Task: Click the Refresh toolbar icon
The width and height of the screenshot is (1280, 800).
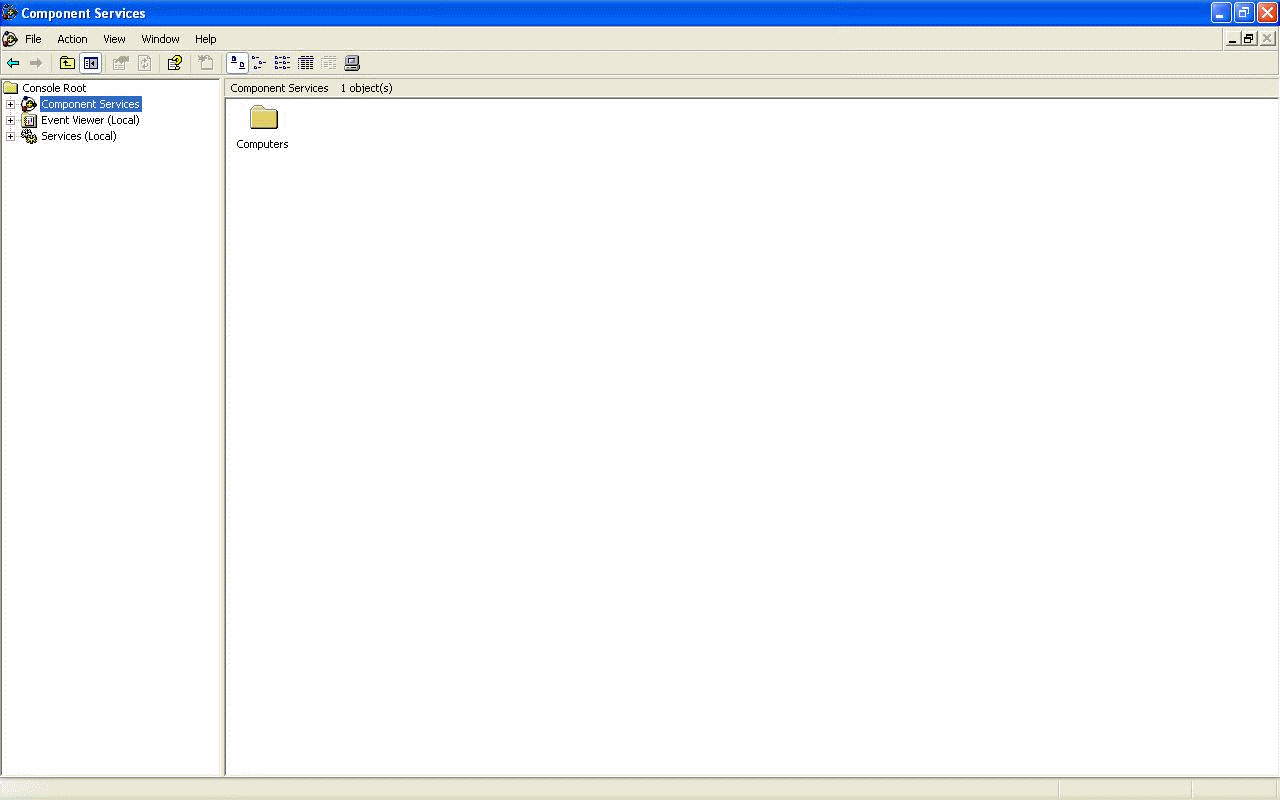Action: coord(144,63)
